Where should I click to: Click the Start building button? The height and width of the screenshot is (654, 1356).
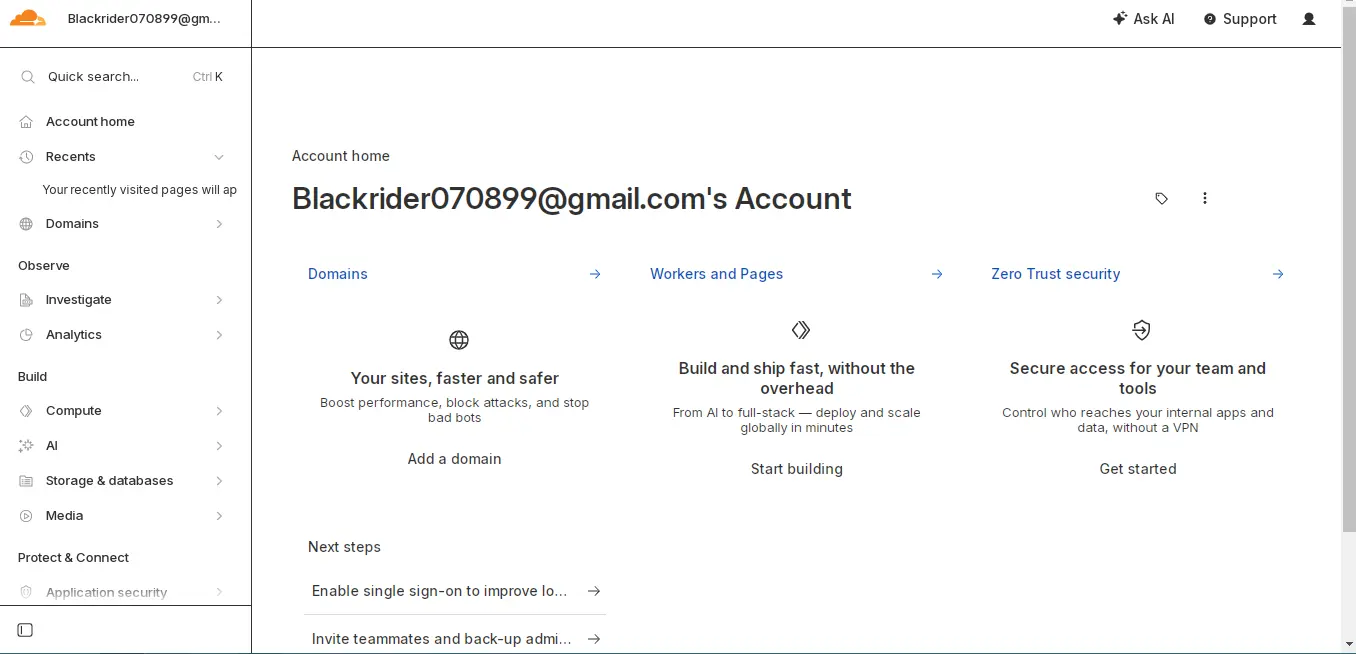click(x=797, y=469)
